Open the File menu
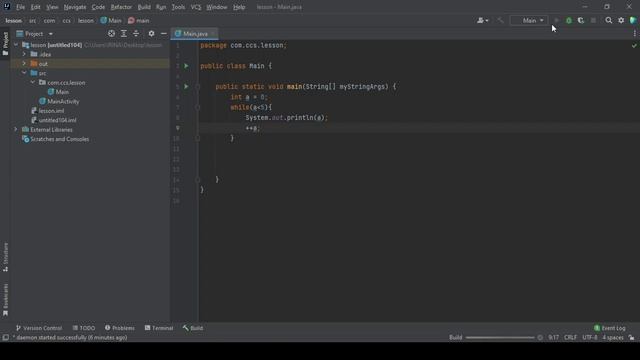Viewport: 640px width, 360px height. click(x=20, y=7)
